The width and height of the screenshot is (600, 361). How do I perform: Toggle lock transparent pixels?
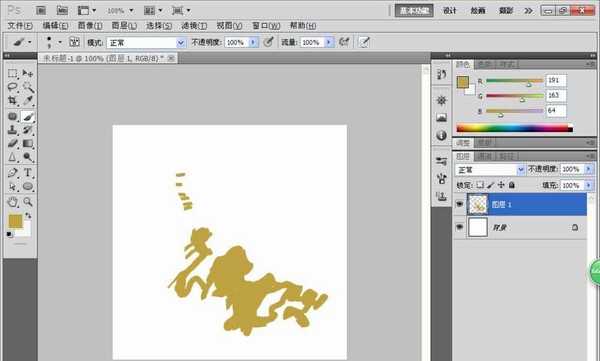coord(480,185)
